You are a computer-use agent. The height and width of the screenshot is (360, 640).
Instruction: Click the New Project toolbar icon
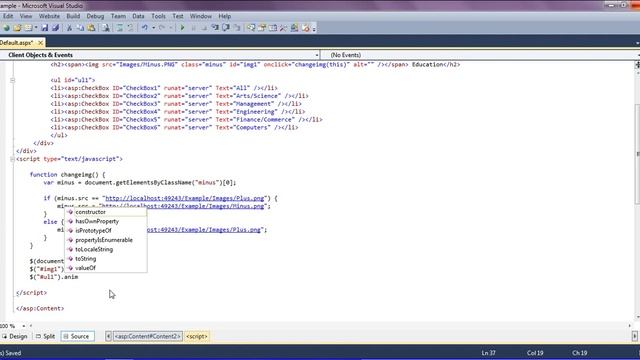[6, 28]
